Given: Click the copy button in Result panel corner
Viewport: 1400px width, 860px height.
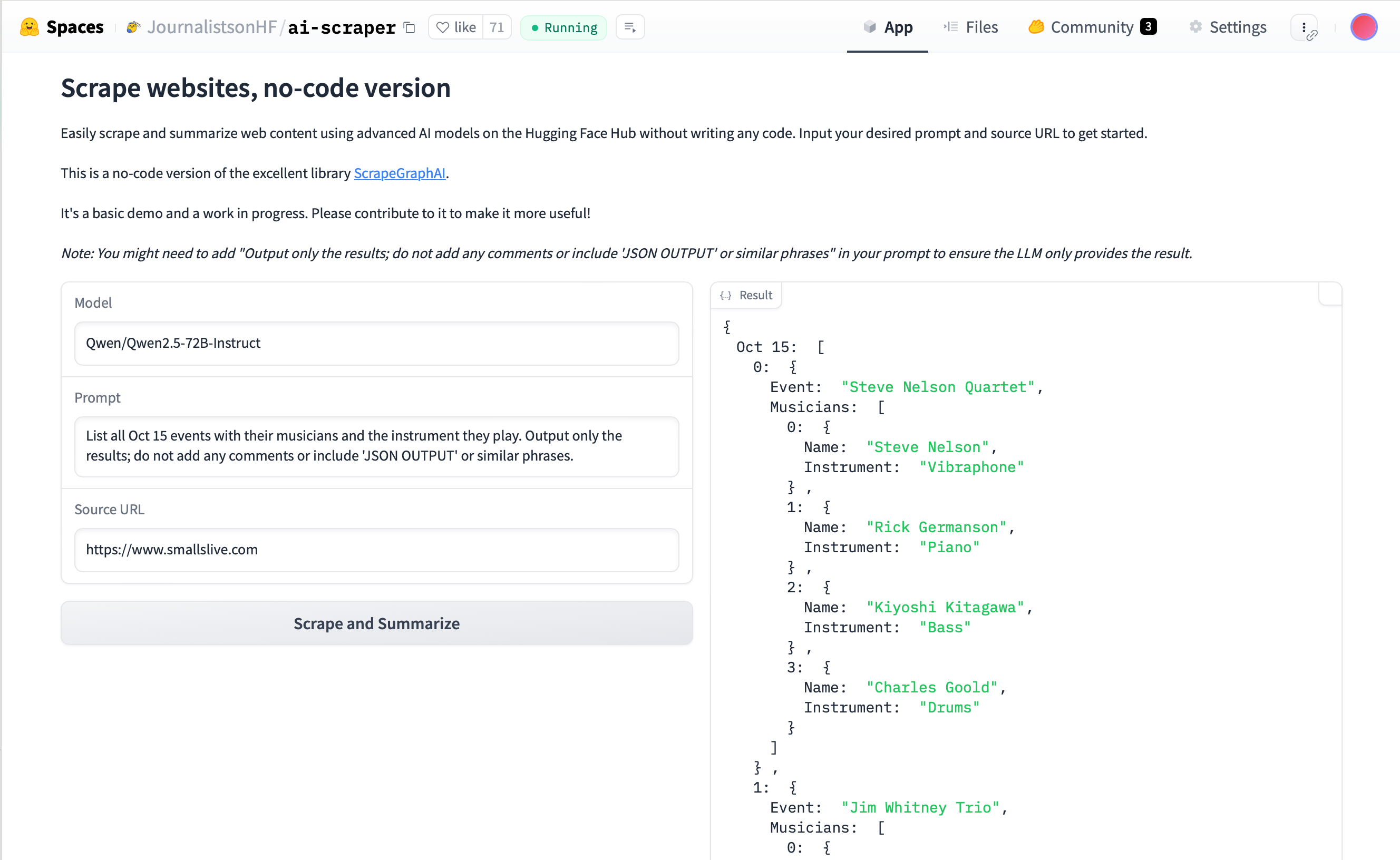Looking at the screenshot, I should click(1330, 294).
